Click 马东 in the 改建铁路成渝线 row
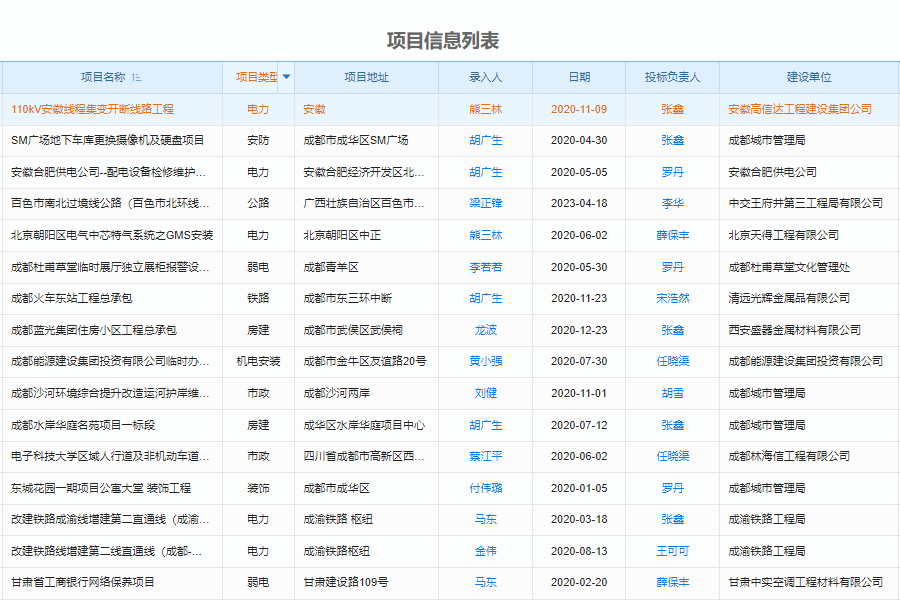This screenshot has width=900, height=600. coord(486,520)
